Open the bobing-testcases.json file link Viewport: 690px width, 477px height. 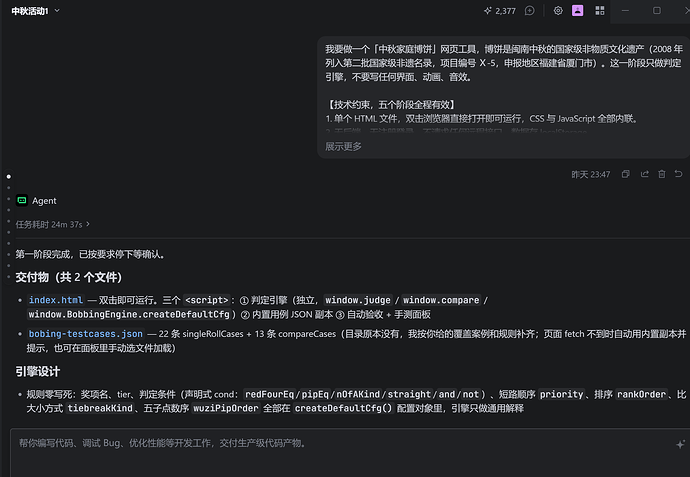point(86,334)
